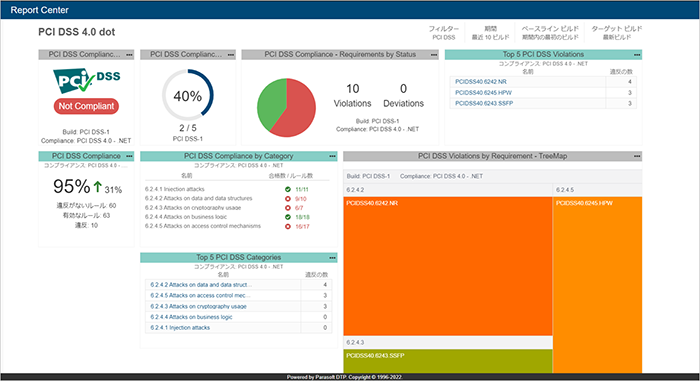Open the ターゲット ビルド dropdown
Screen dimensions: 700x381
click(617, 33)
